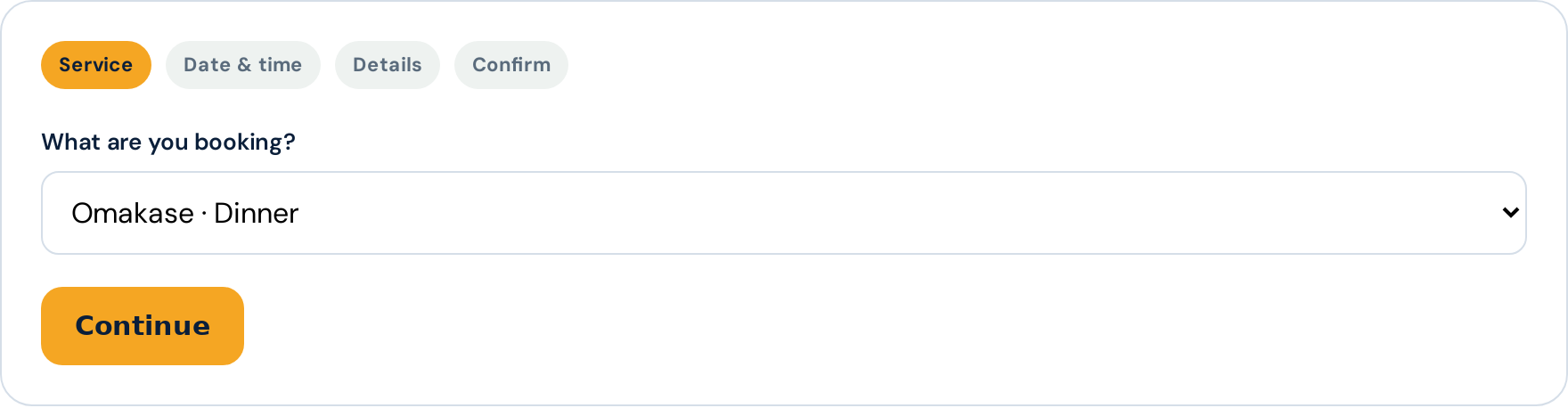Jump to the Confirm step
Screen dimensions: 1568x408
[x=511, y=65]
